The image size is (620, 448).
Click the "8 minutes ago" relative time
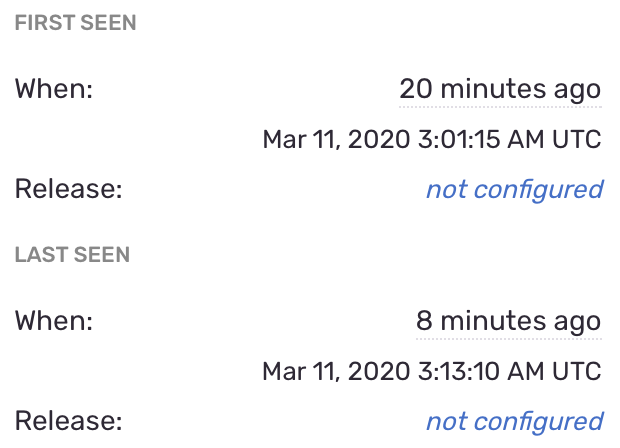click(508, 321)
